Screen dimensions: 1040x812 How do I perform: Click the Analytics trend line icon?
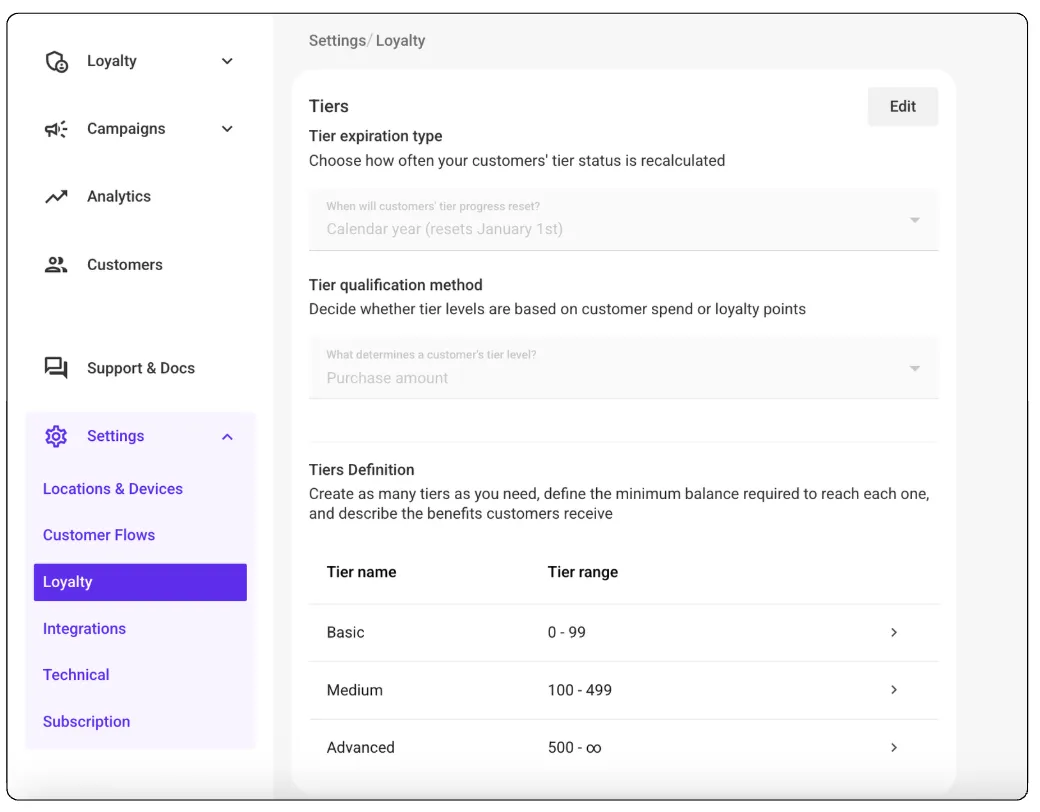tap(56, 196)
